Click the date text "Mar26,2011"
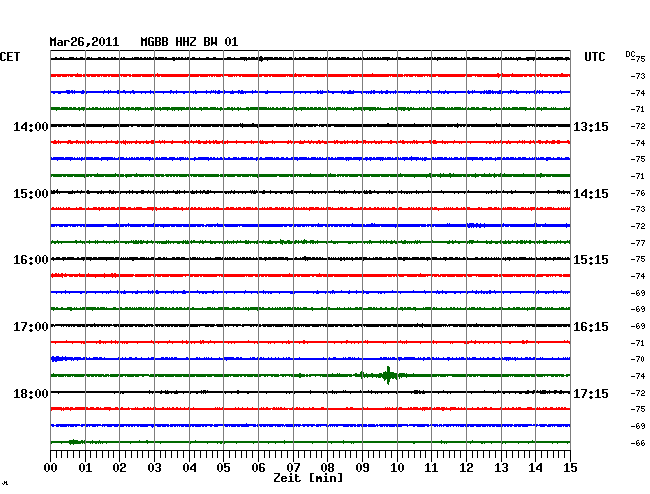This screenshot has height=494, width=650. pyautogui.click(x=84, y=42)
